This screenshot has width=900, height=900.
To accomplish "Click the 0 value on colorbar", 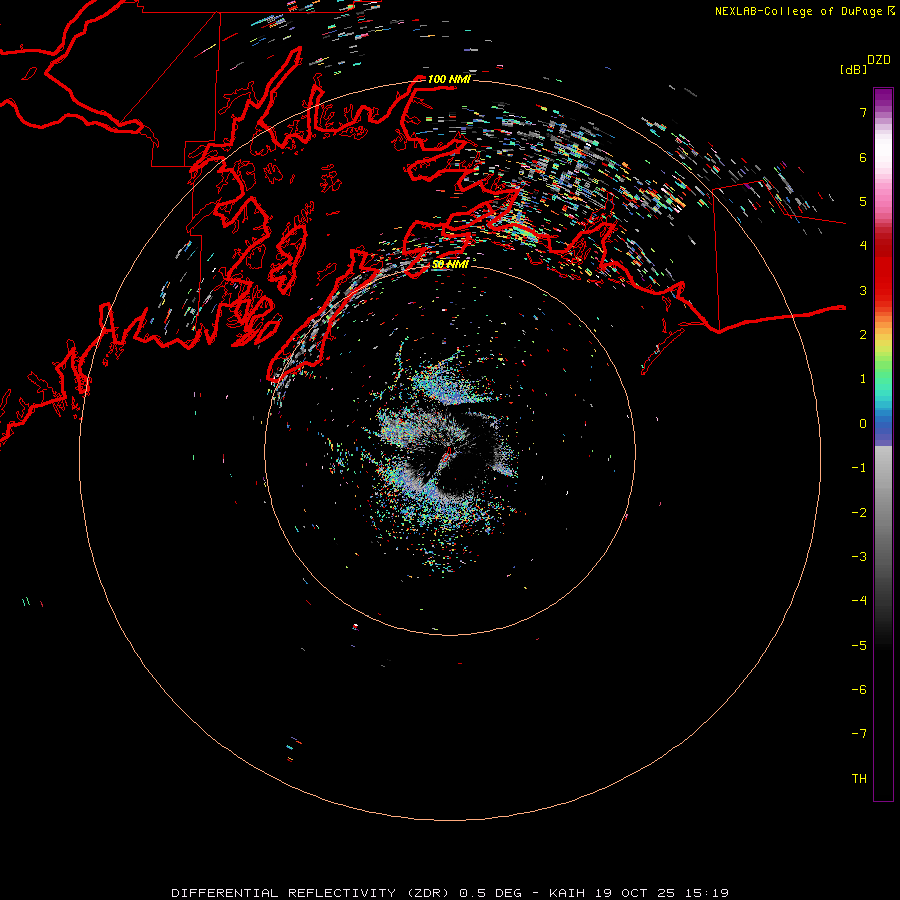I will click(x=863, y=424).
